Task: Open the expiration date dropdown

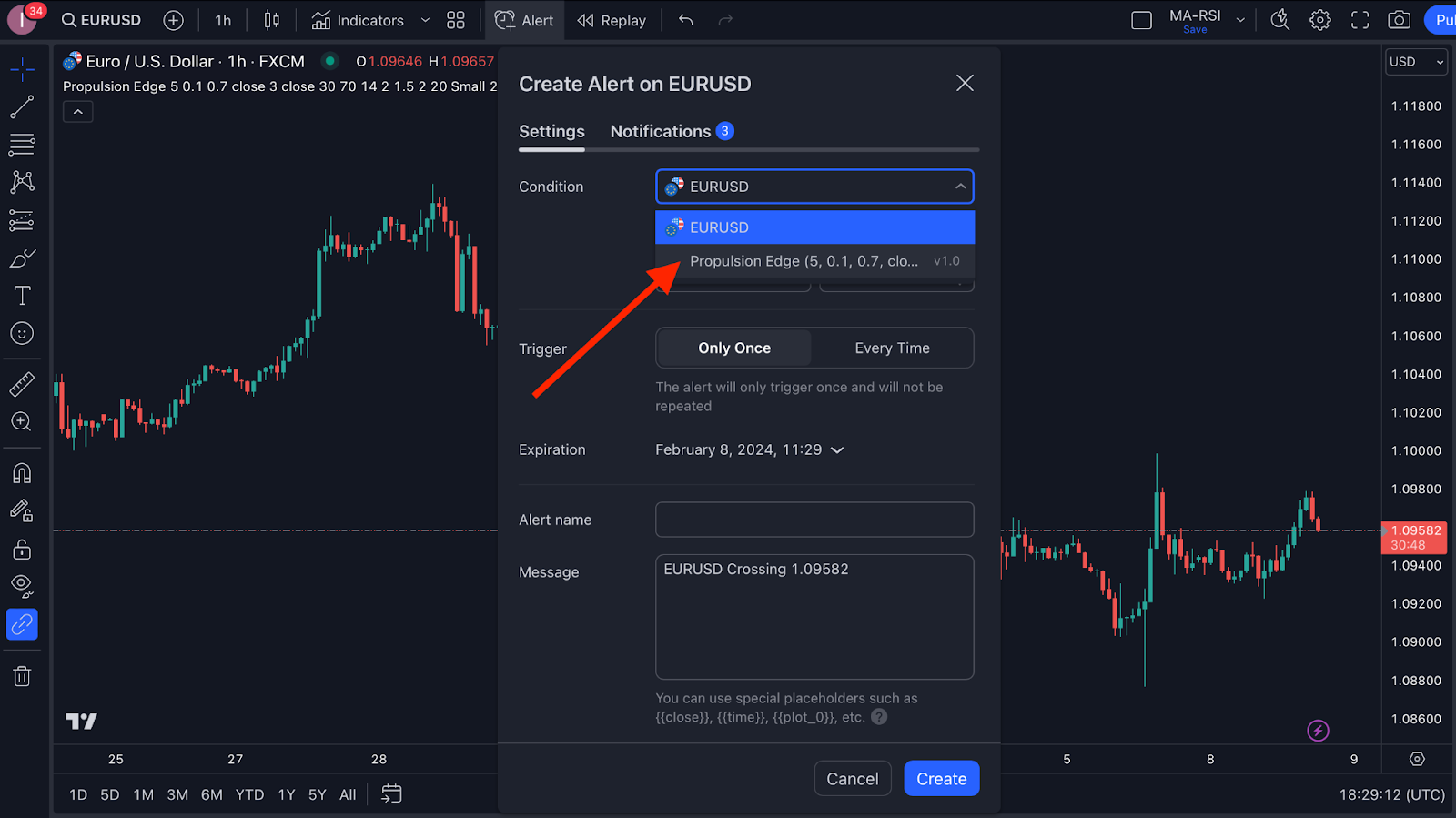Action: (750, 449)
